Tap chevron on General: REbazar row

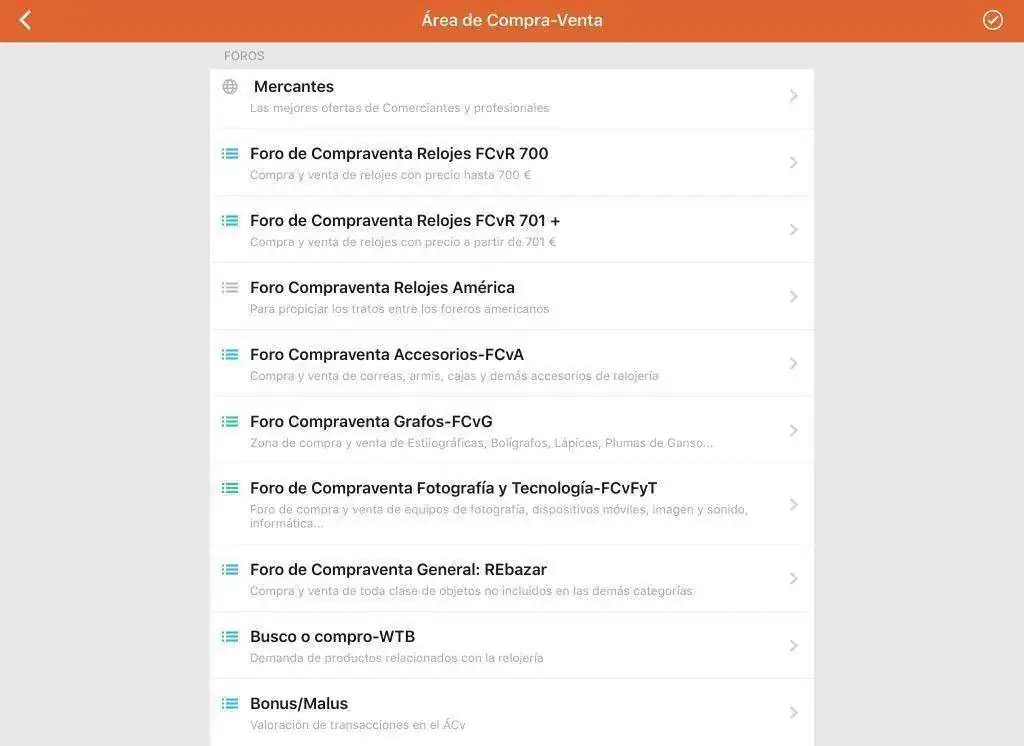point(793,579)
